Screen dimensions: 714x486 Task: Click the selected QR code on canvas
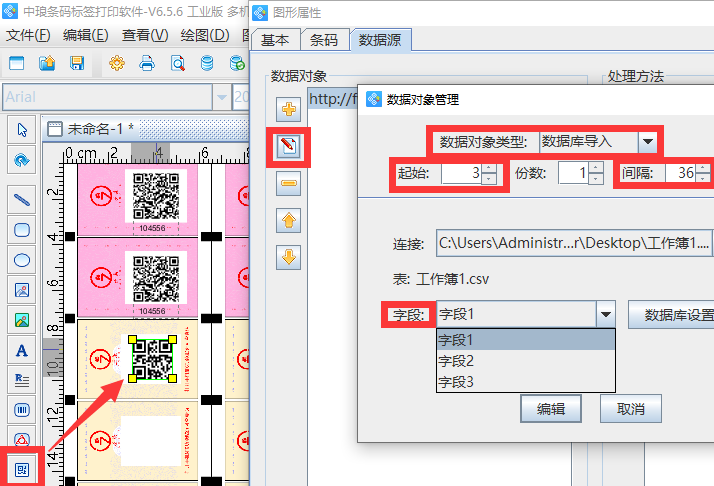153,358
